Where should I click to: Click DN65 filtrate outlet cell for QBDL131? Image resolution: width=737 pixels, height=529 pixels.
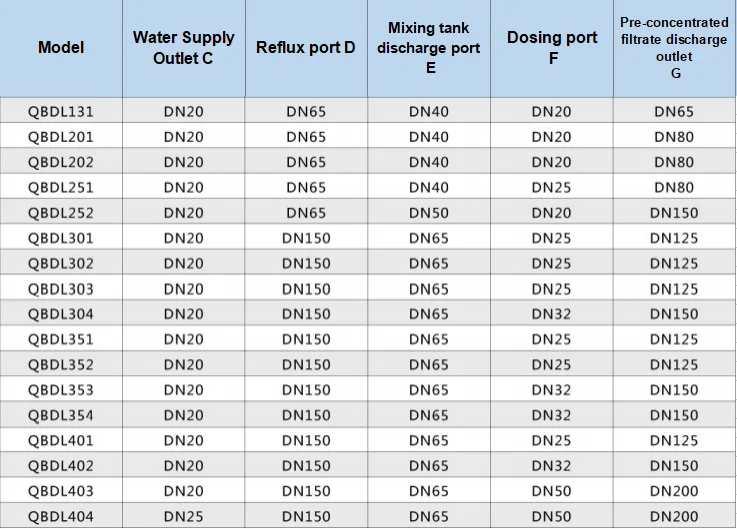(x=674, y=111)
